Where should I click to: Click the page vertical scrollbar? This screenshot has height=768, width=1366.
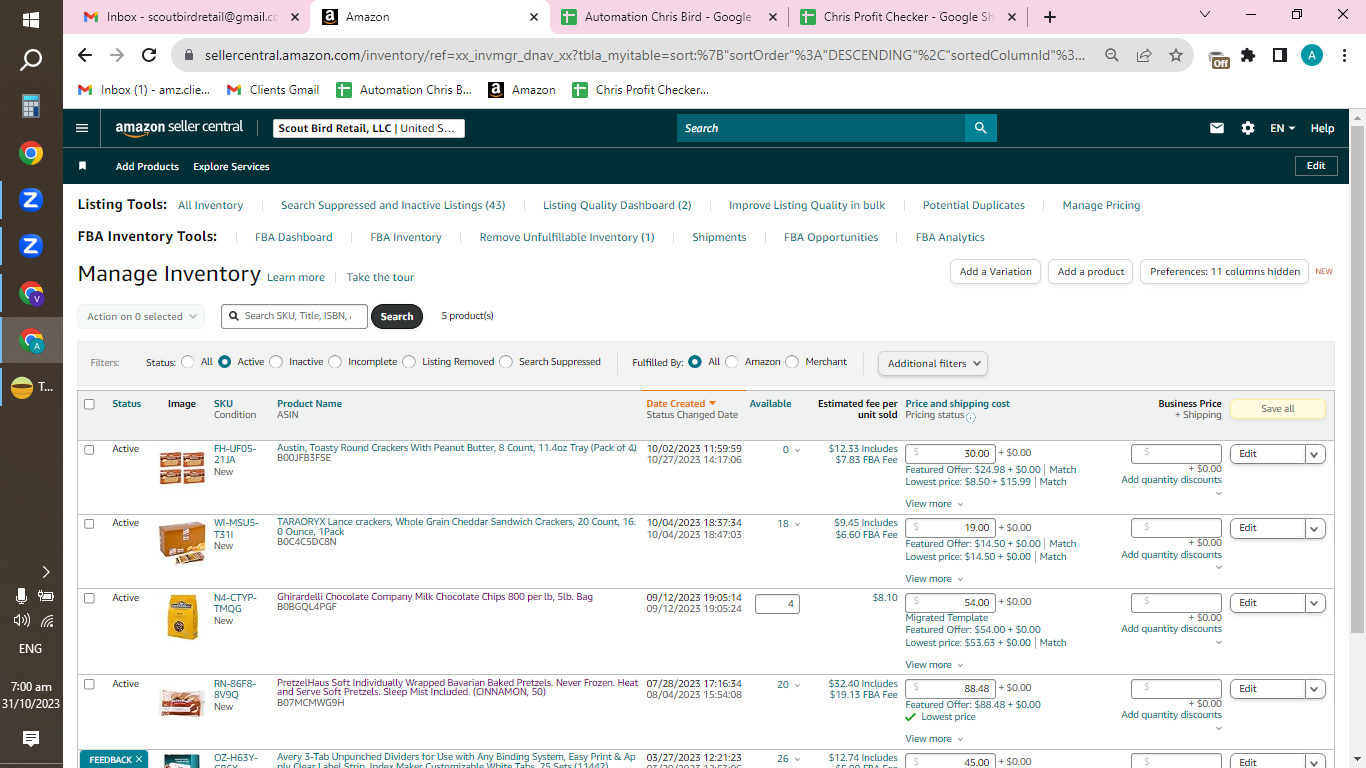tap(1357, 380)
